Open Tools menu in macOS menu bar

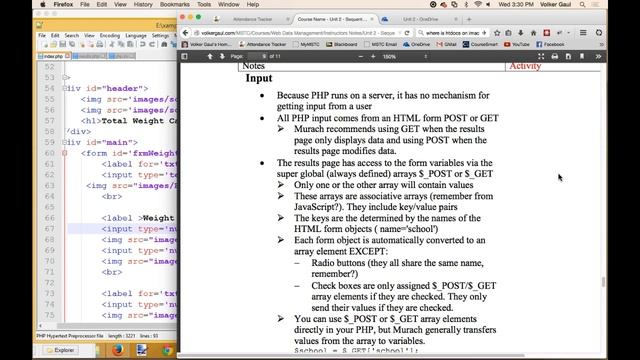tap(204, 4)
